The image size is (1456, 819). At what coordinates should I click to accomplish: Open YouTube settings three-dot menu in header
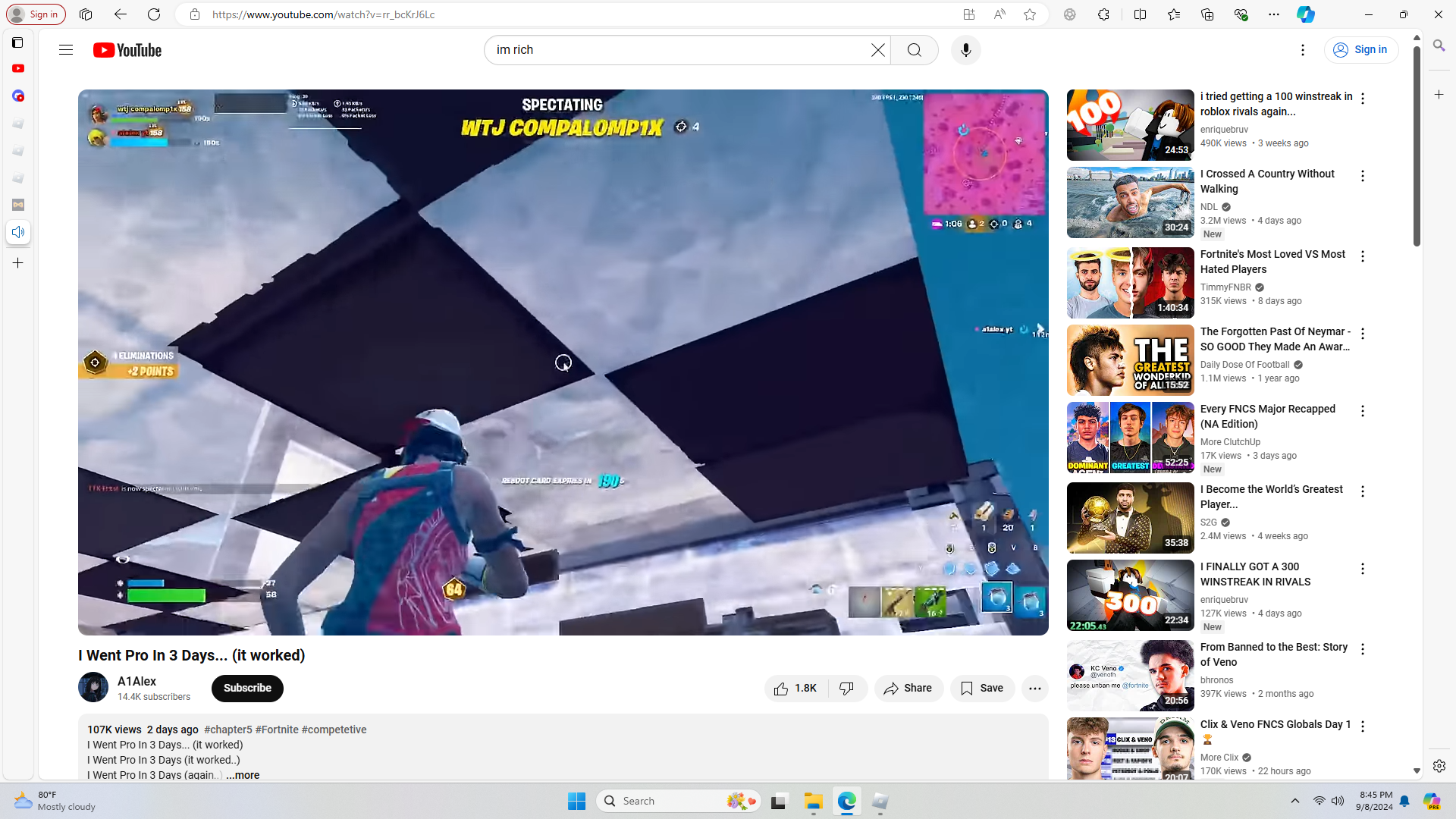click(1303, 50)
